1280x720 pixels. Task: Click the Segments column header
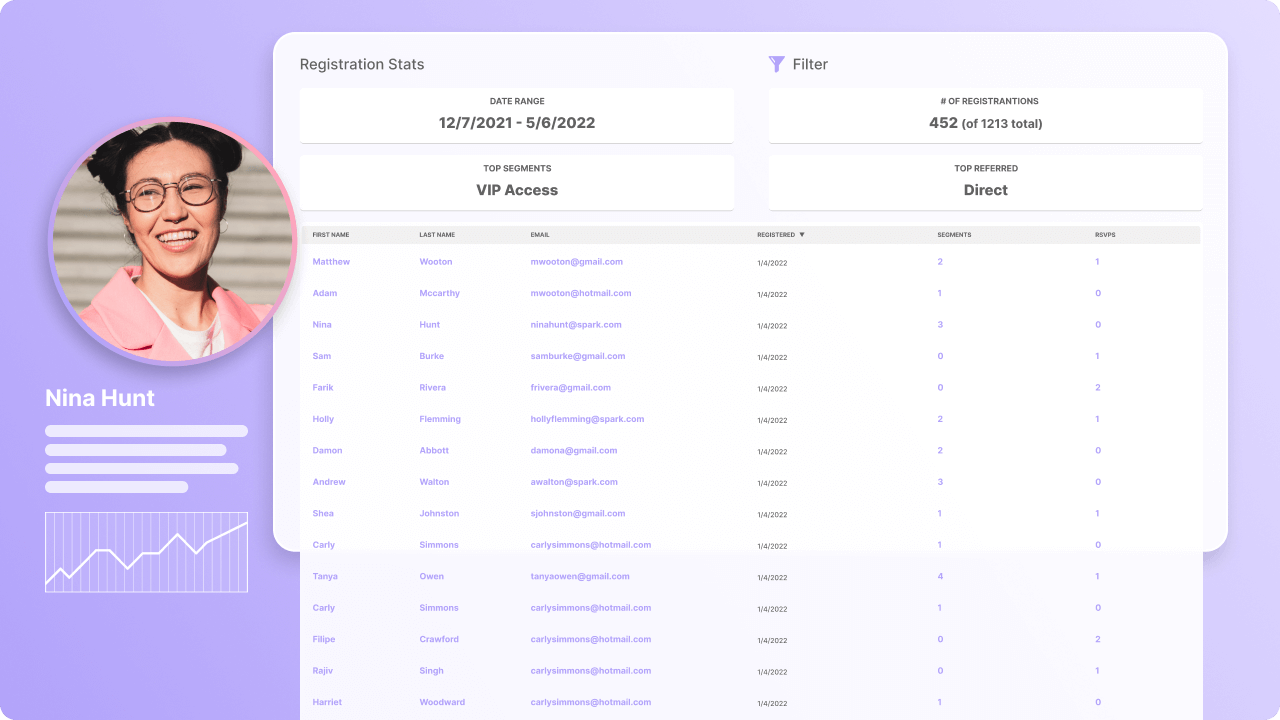954,235
